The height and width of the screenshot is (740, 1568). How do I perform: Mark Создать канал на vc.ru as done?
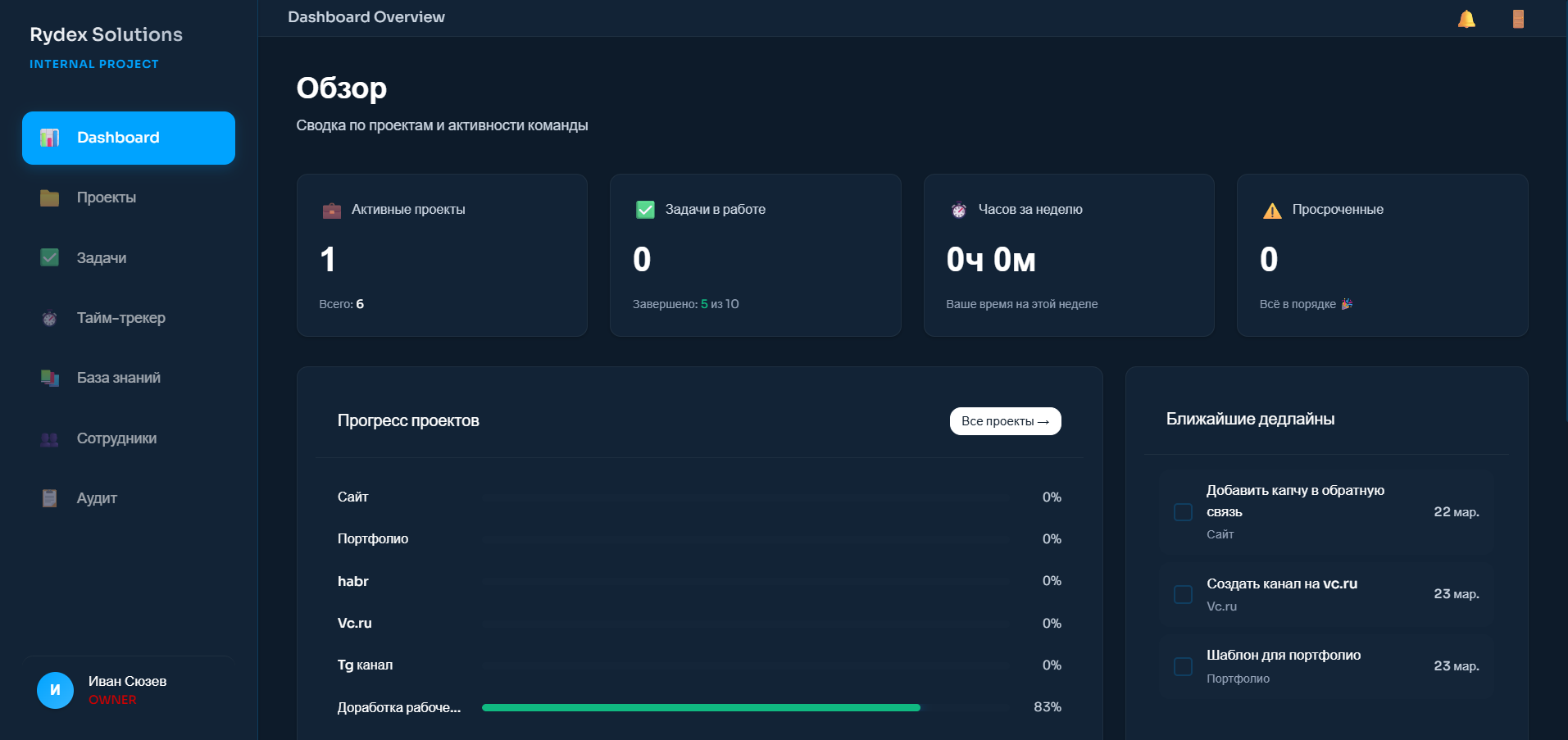coord(1183,594)
